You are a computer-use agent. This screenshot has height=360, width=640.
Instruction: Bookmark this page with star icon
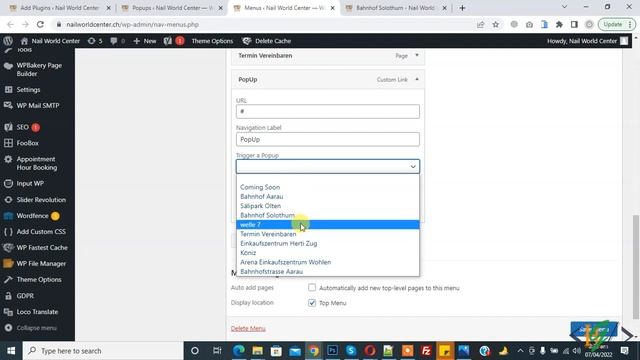point(496,24)
